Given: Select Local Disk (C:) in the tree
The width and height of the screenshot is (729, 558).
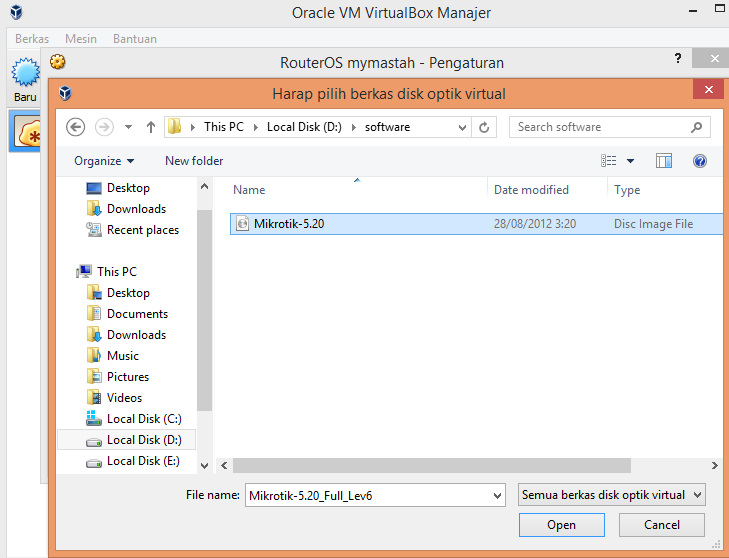Looking at the screenshot, I should (x=144, y=419).
